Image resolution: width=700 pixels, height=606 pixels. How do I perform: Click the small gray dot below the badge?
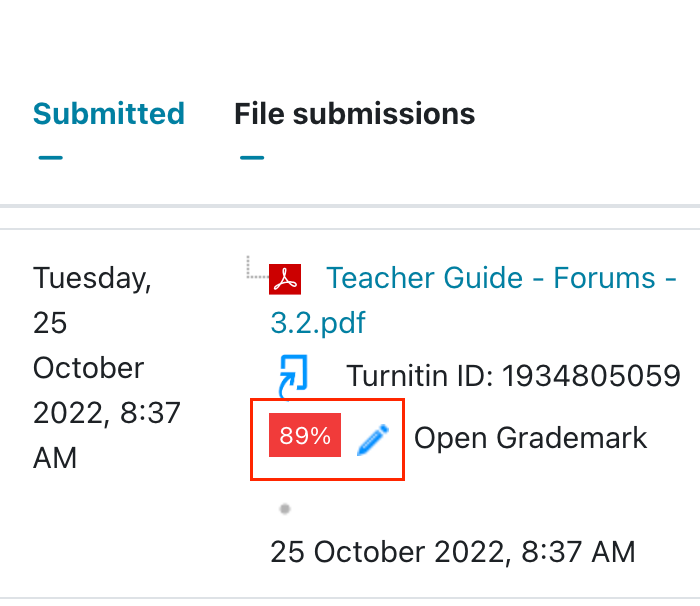(285, 509)
